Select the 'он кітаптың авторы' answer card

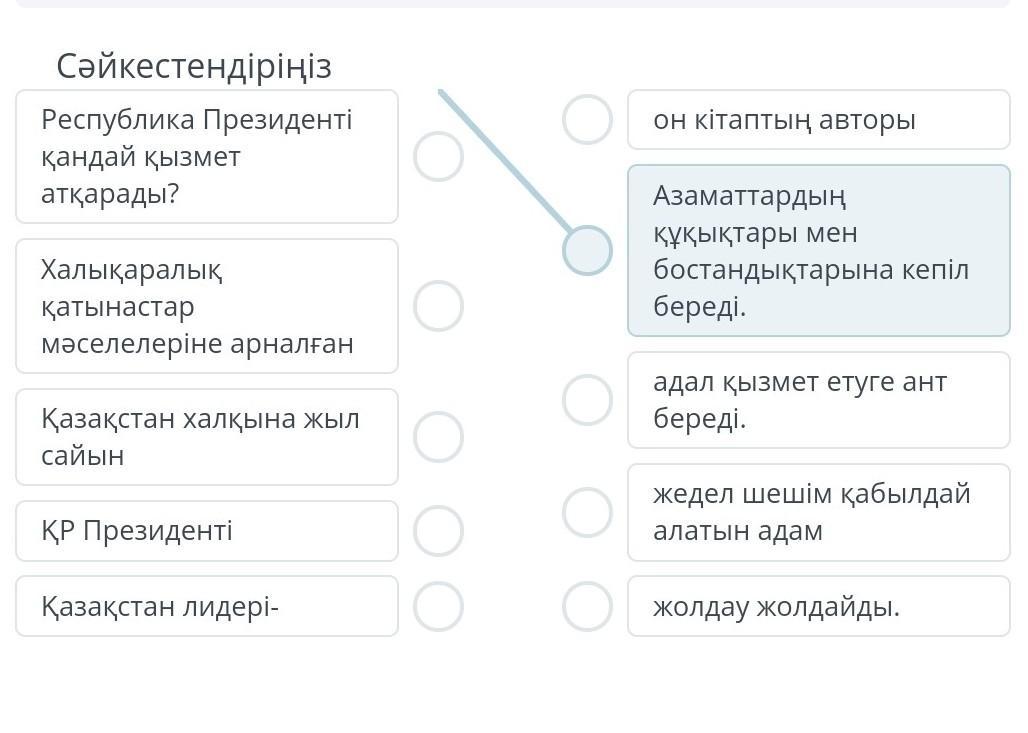point(818,120)
